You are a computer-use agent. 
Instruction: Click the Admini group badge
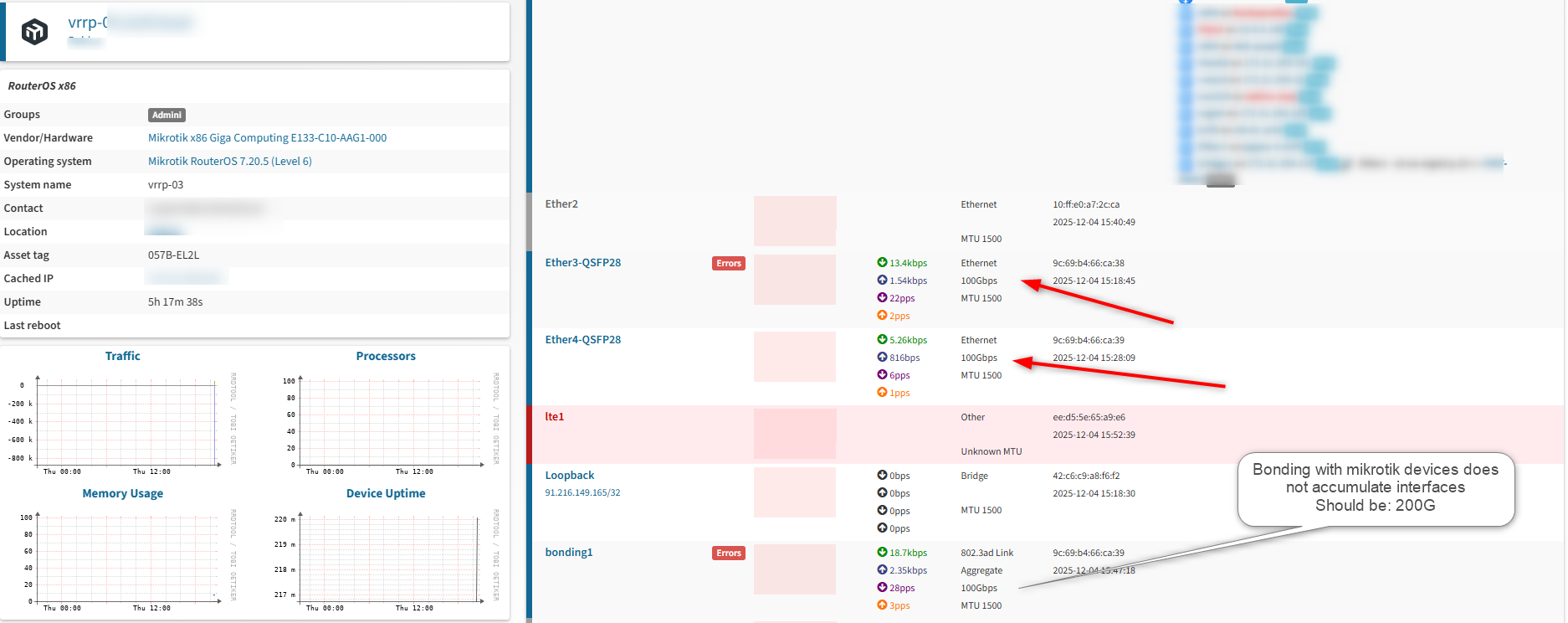click(x=167, y=116)
